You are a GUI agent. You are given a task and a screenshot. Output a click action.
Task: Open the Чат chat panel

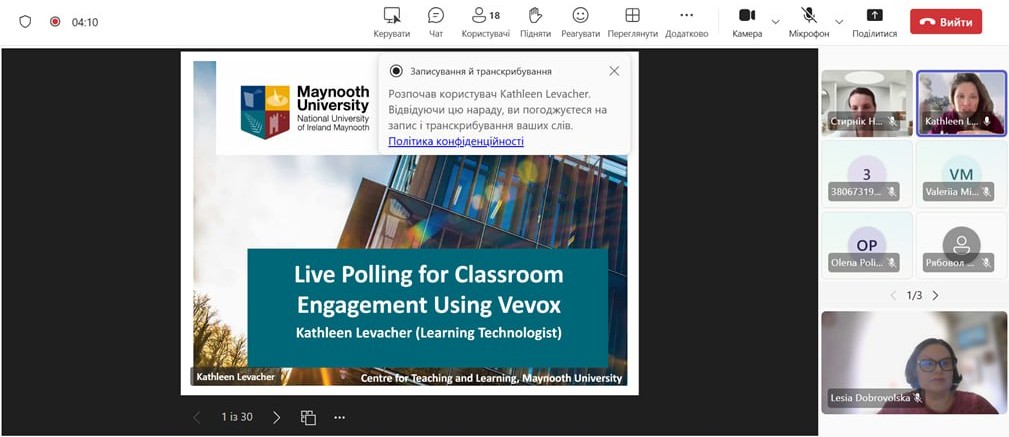click(436, 22)
